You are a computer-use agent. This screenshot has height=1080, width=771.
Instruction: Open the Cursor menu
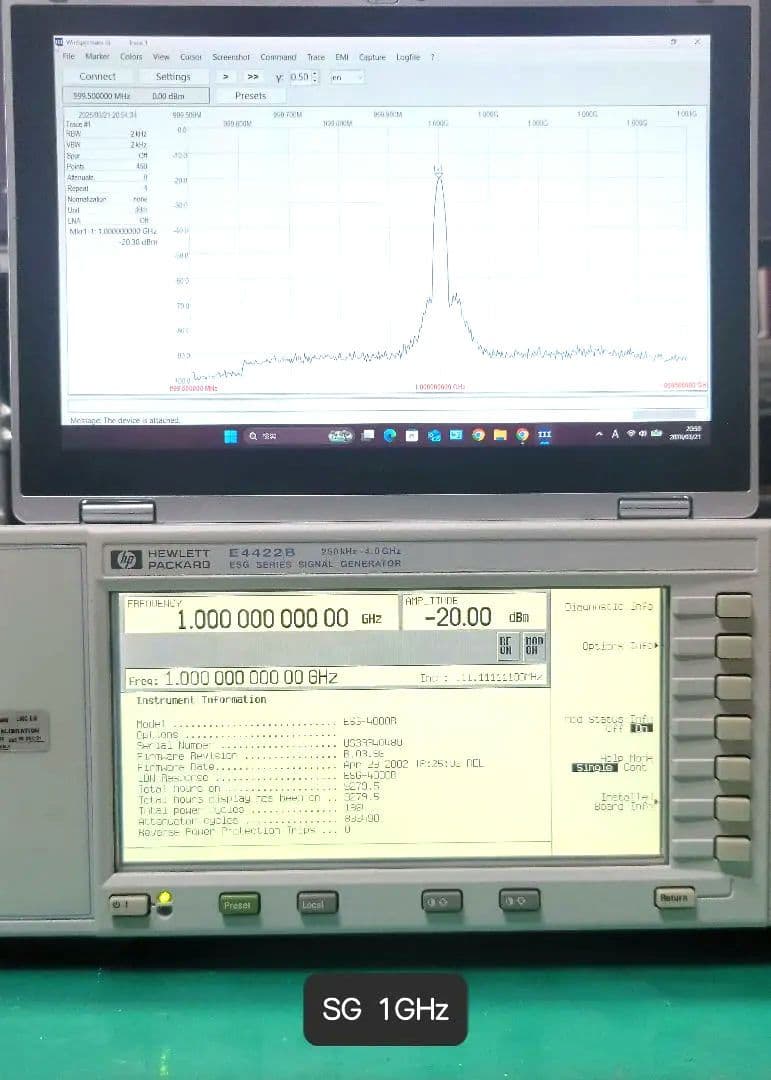tap(191, 57)
